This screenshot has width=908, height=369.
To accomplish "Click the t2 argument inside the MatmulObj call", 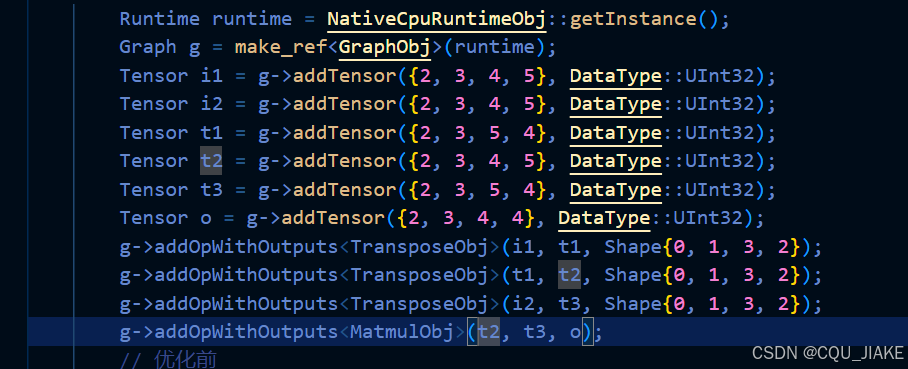I will click(489, 332).
